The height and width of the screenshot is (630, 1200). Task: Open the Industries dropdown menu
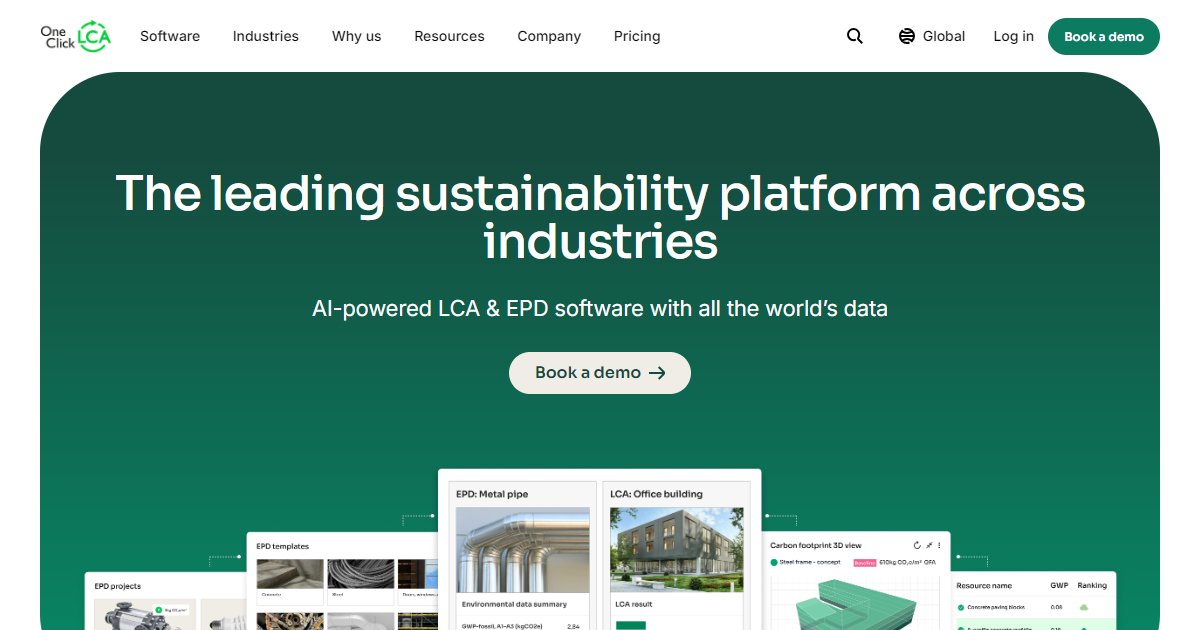(x=265, y=36)
